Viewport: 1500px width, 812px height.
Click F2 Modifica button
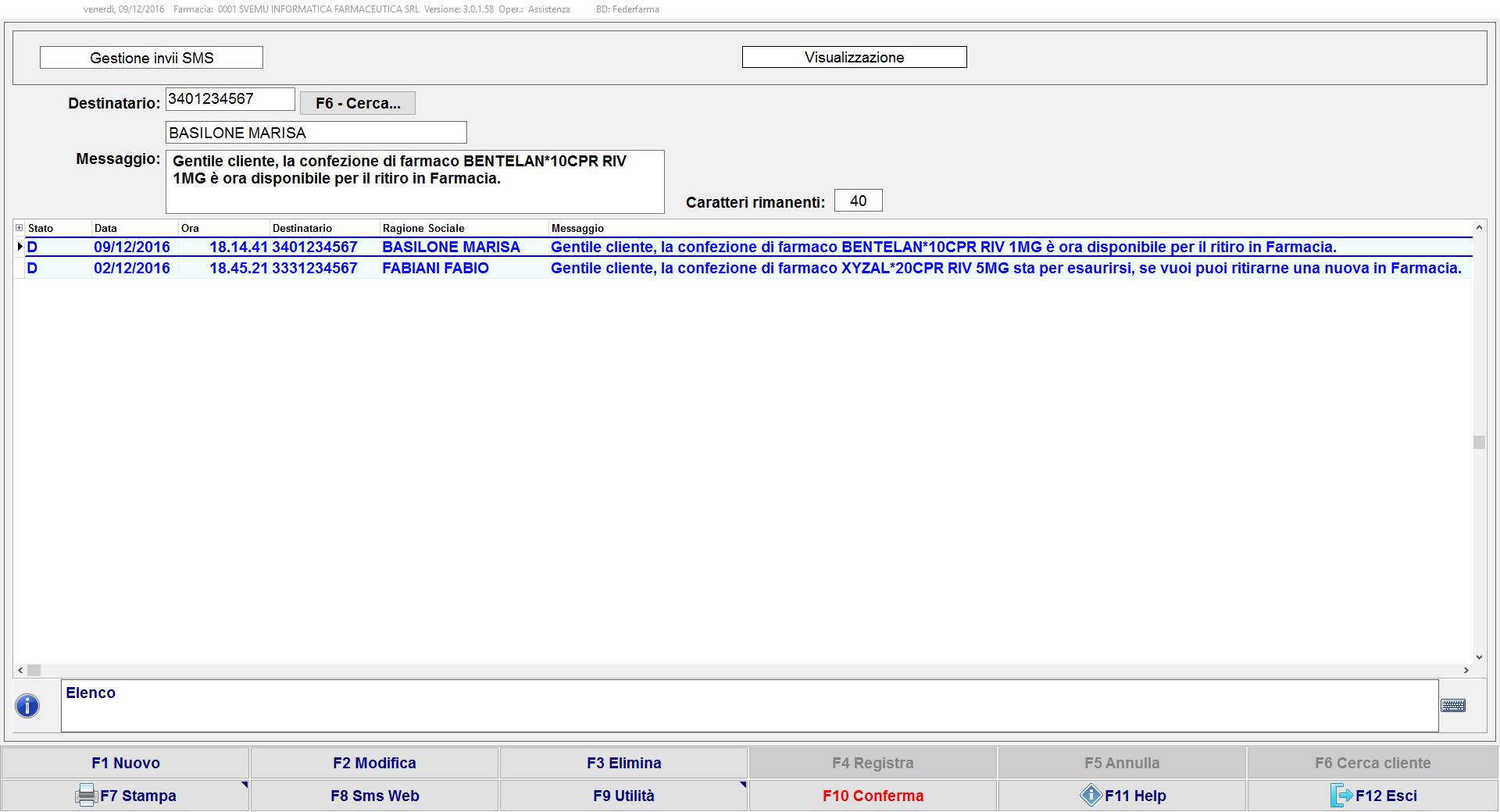click(374, 763)
